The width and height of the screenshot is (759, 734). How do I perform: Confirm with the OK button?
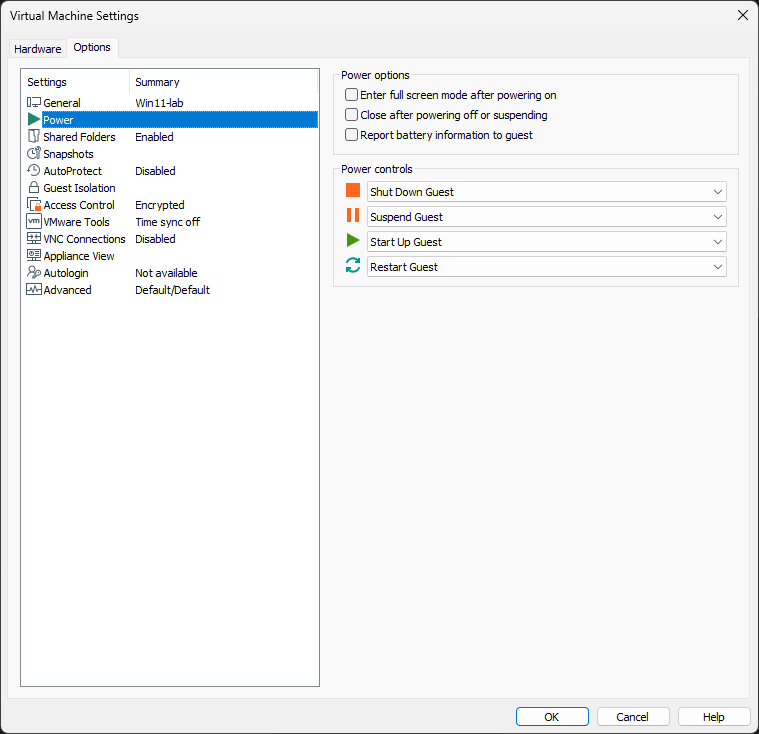coord(552,717)
